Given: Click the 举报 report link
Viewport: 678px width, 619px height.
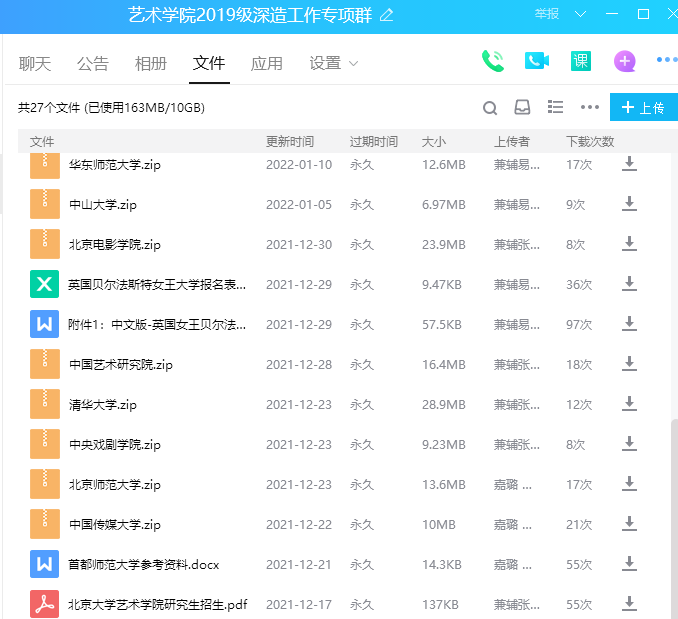Looking at the screenshot, I should coord(547,15).
